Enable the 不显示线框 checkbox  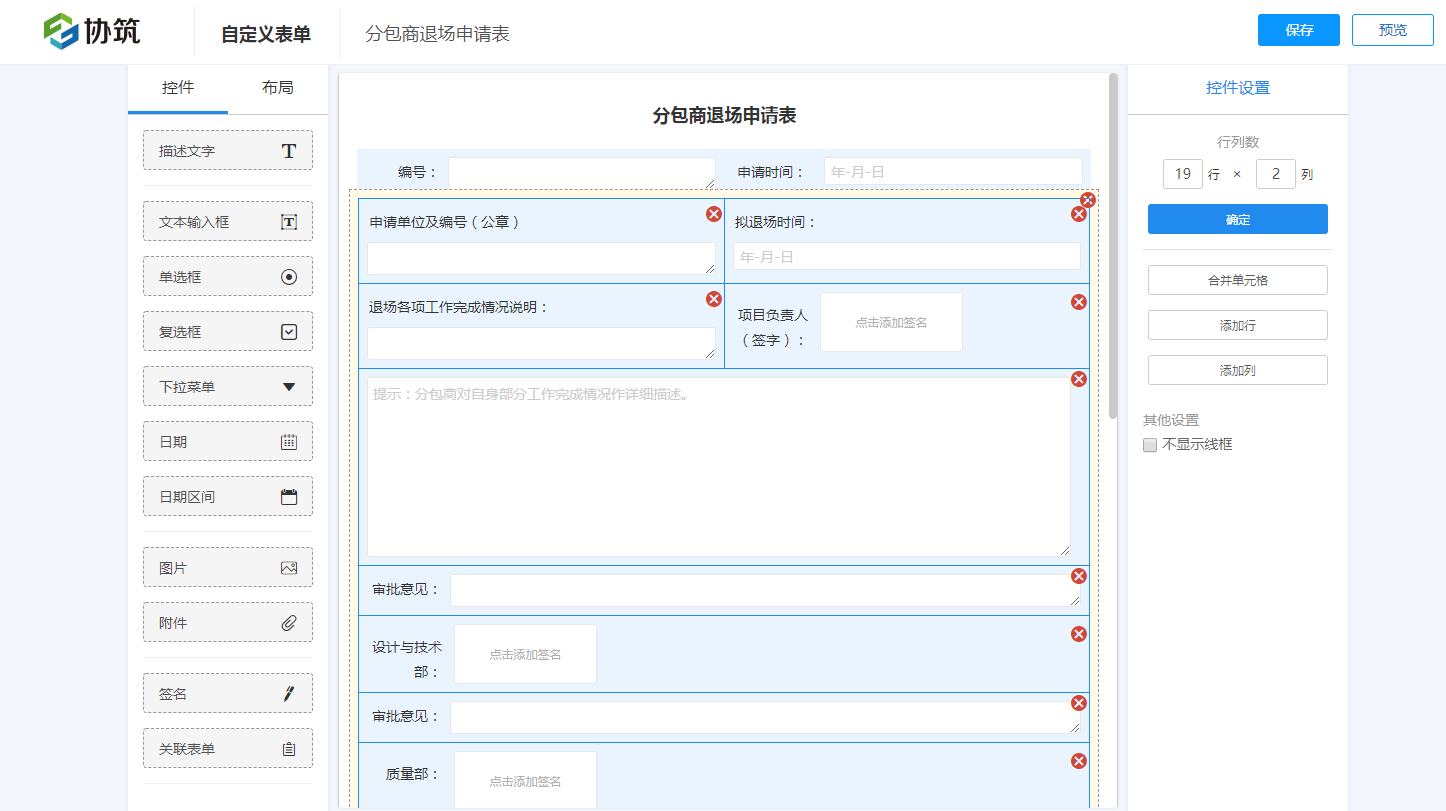1150,445
